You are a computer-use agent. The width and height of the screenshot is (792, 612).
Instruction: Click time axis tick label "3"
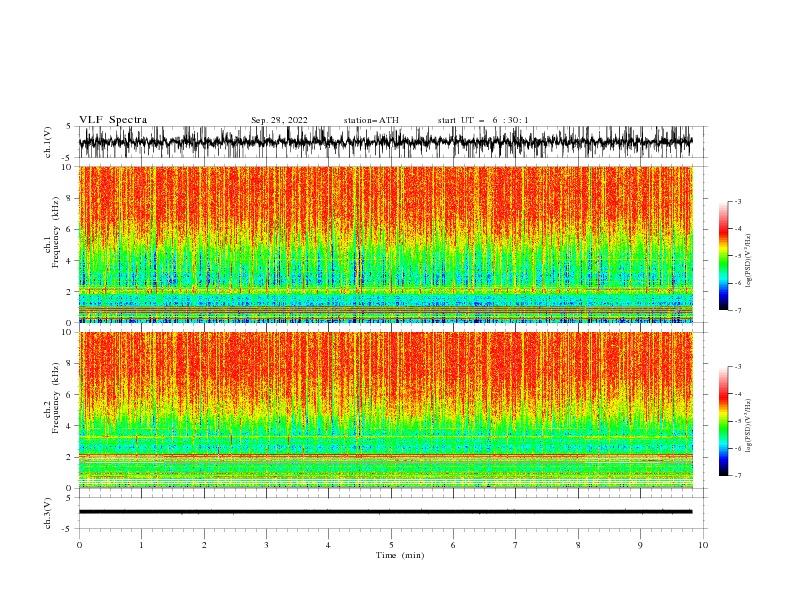266,545
